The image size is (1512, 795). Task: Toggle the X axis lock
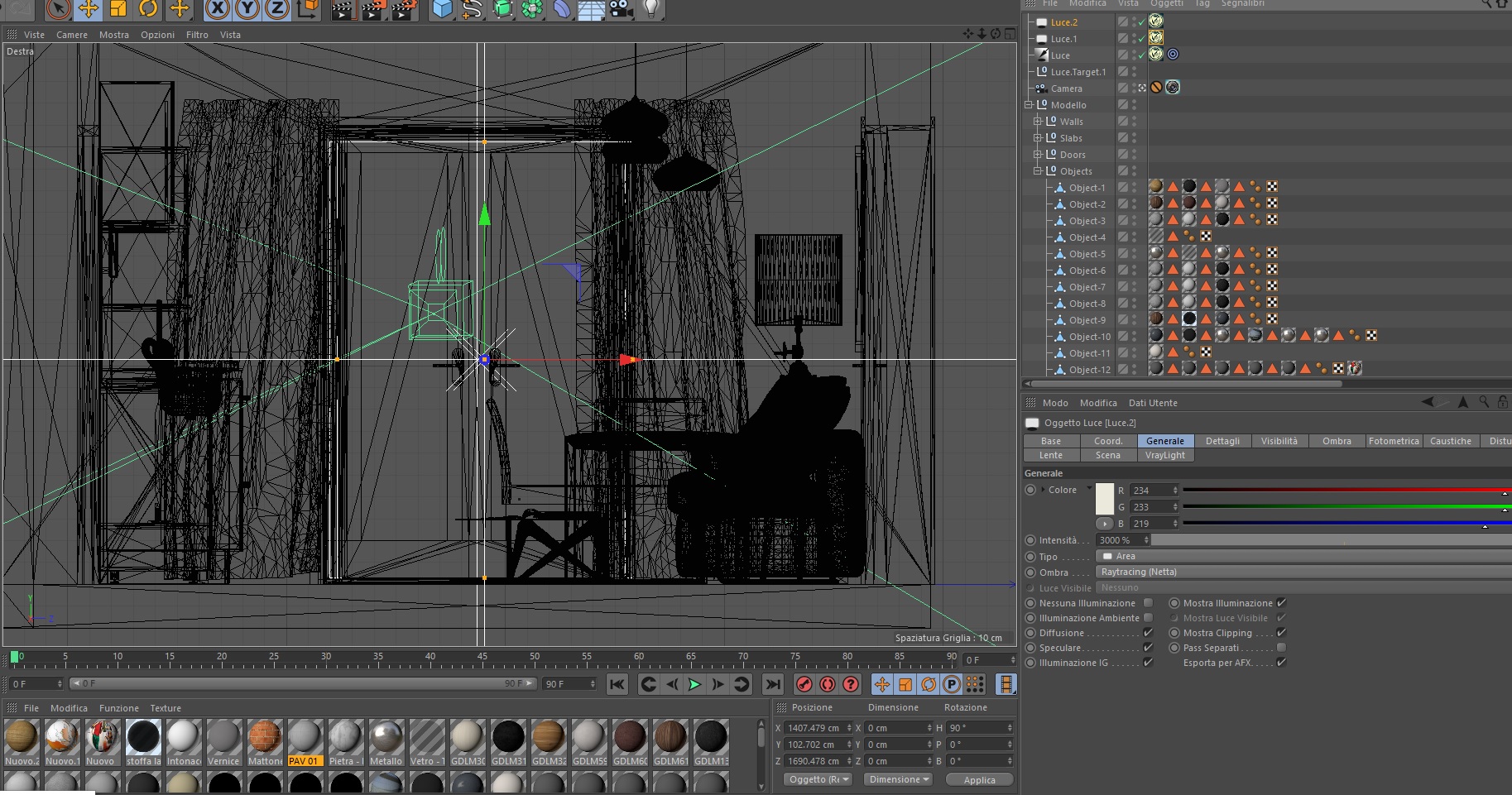tap(218, 9)
